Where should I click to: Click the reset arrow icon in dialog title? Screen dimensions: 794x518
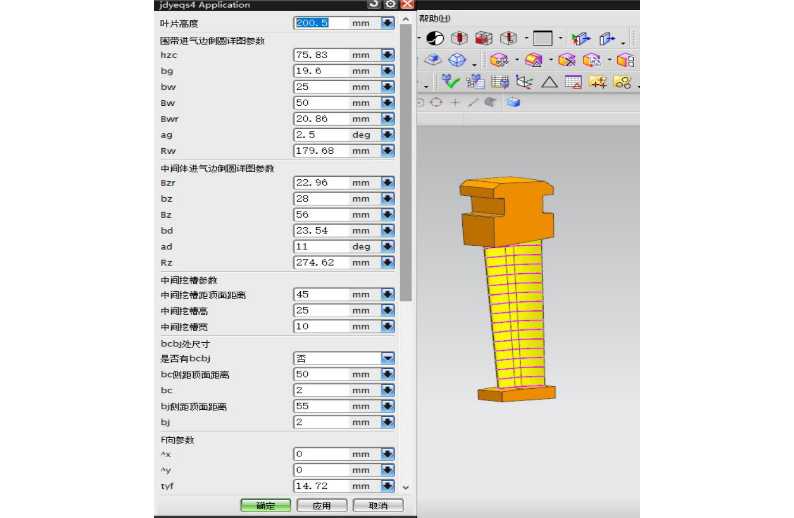[x=374, y=4]
